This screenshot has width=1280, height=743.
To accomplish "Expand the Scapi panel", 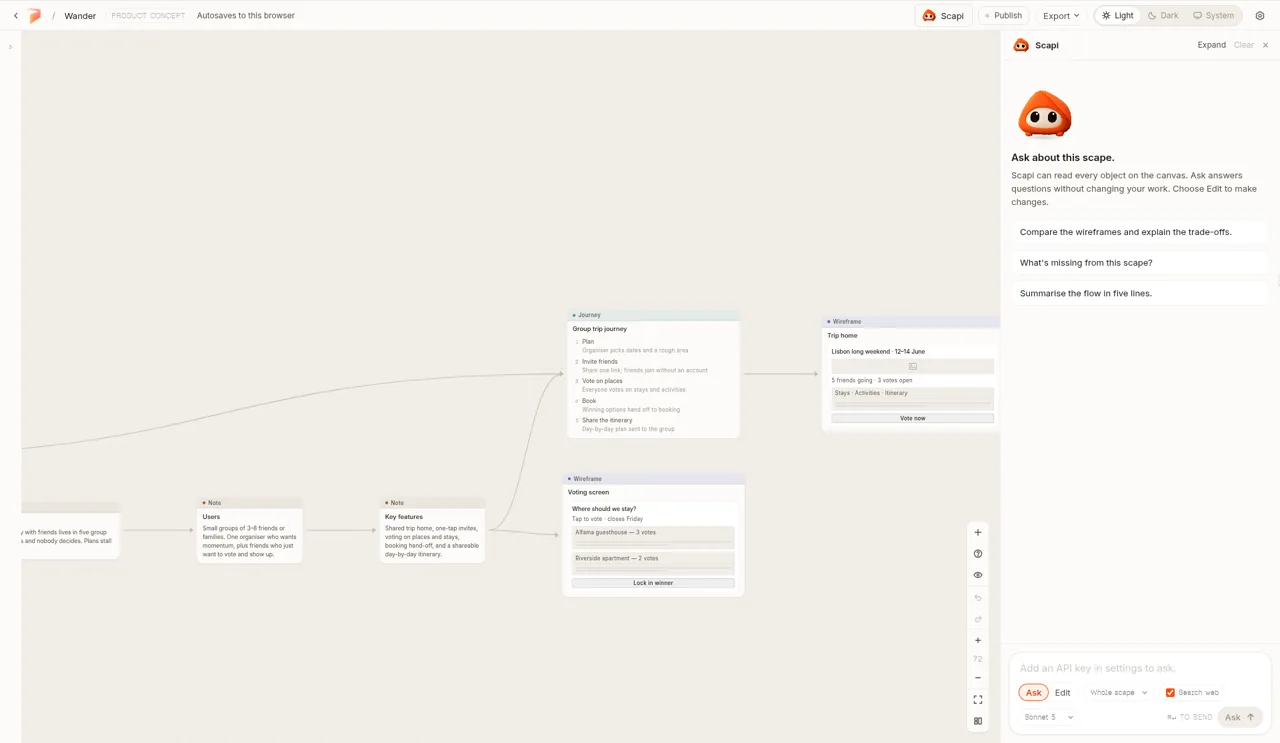I will [1211, 45].
